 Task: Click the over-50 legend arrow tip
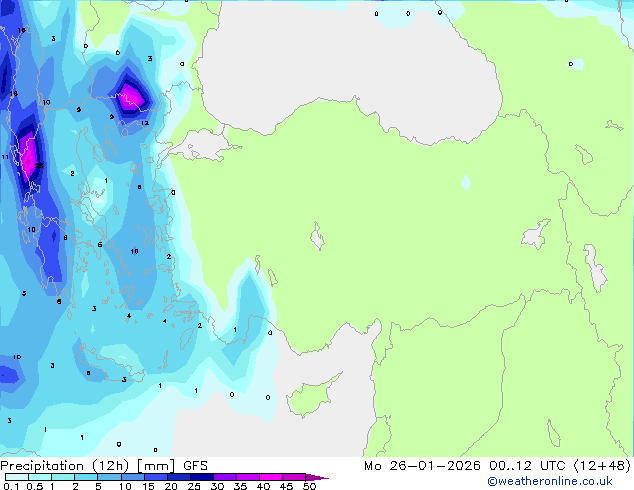pyautogui.click(x=317, y=477)
